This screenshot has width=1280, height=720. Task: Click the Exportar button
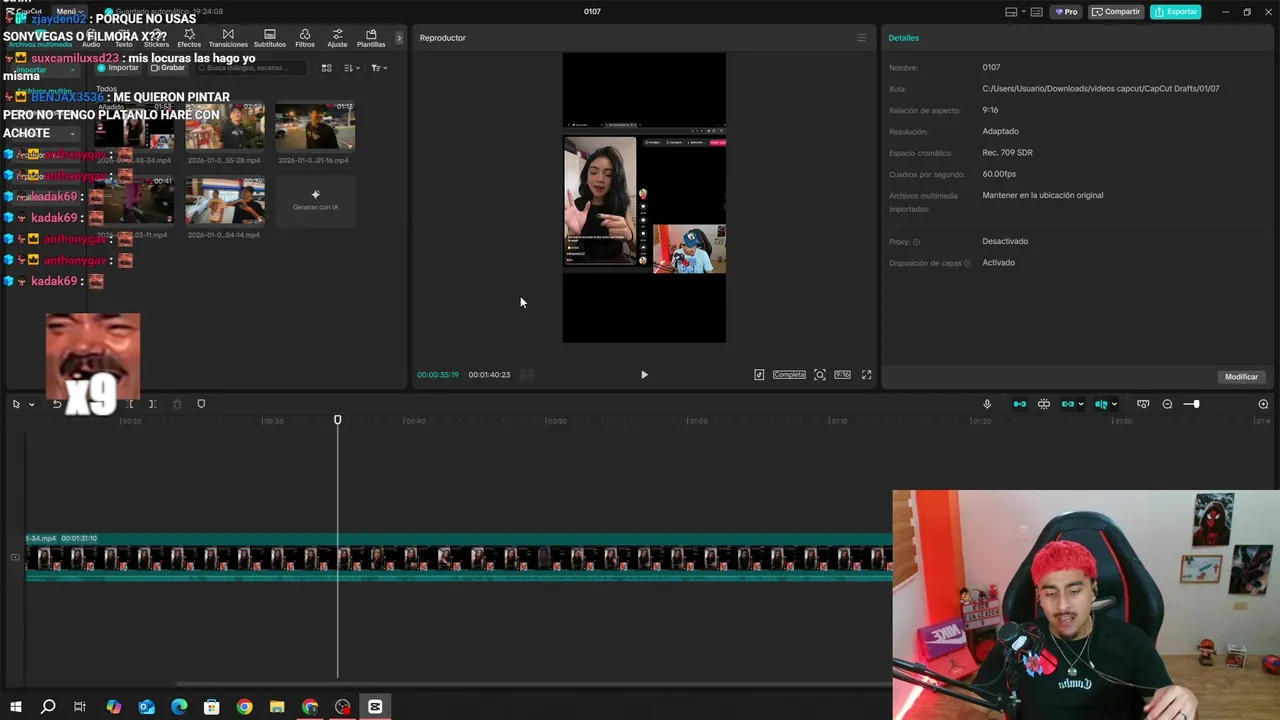pos(1175,12)
